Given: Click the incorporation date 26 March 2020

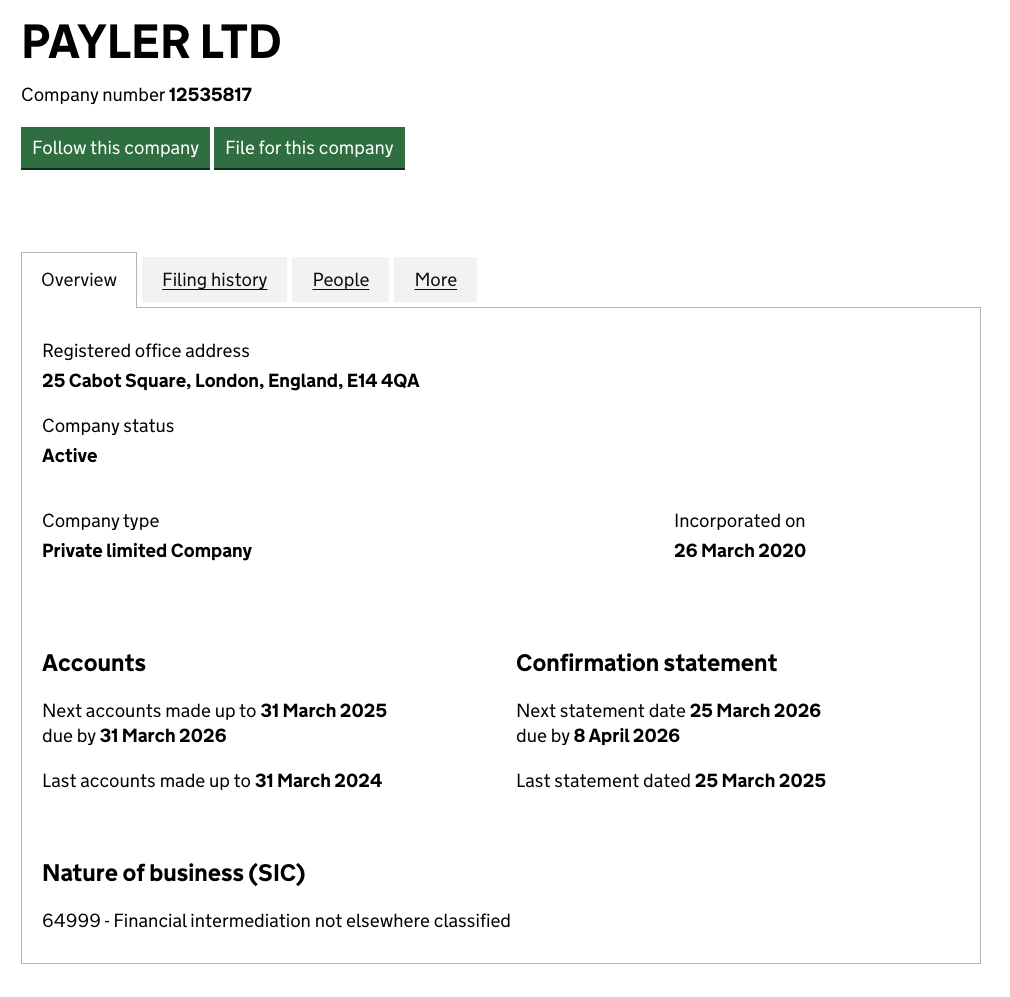Looking at the screenshot, I should 739,551.
